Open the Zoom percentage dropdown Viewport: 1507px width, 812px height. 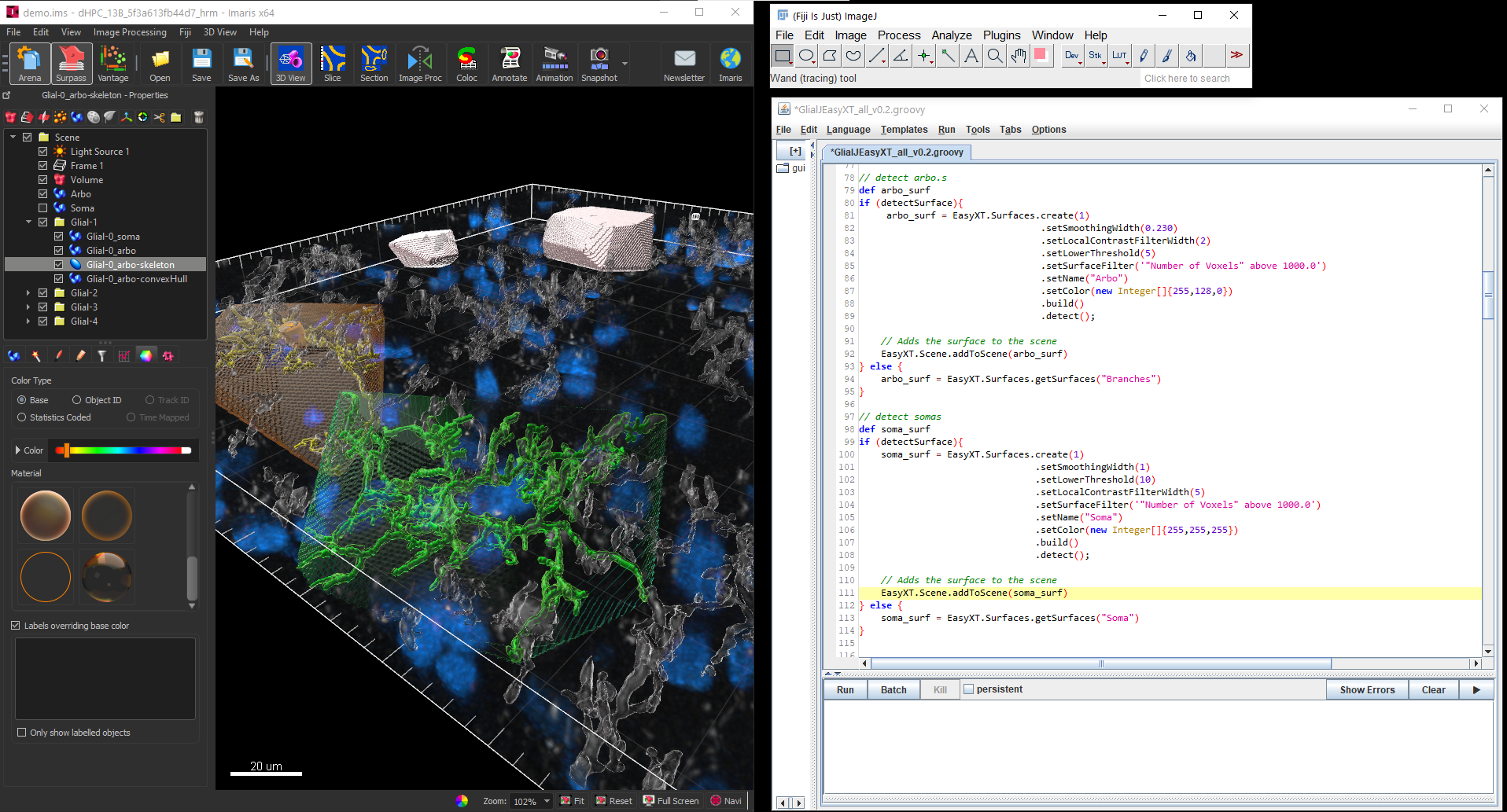coord(547,801)
